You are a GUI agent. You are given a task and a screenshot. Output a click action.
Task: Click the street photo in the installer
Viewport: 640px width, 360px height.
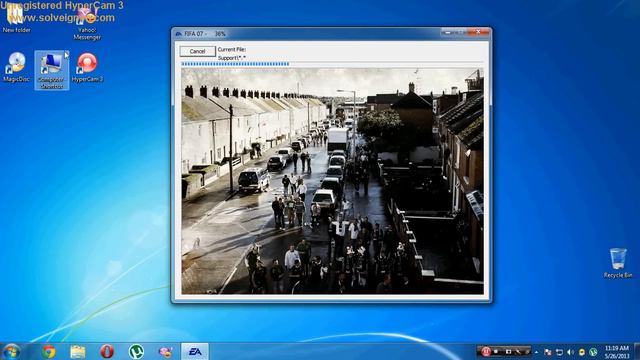(x=332, y=181)
